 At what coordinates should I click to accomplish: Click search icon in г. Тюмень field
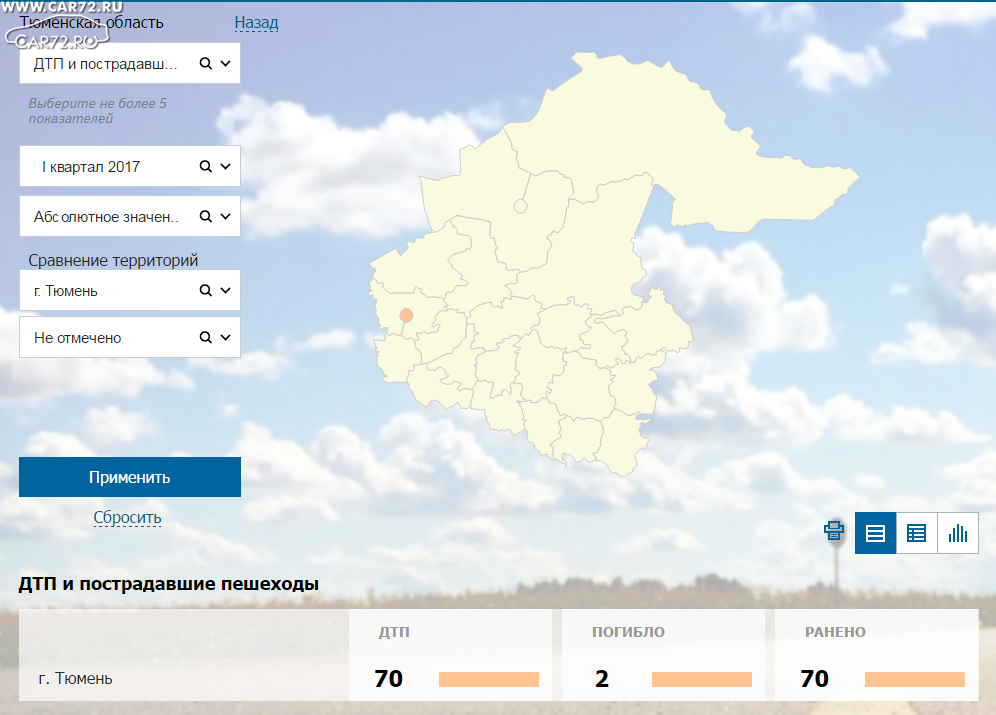tap(205, 290)
